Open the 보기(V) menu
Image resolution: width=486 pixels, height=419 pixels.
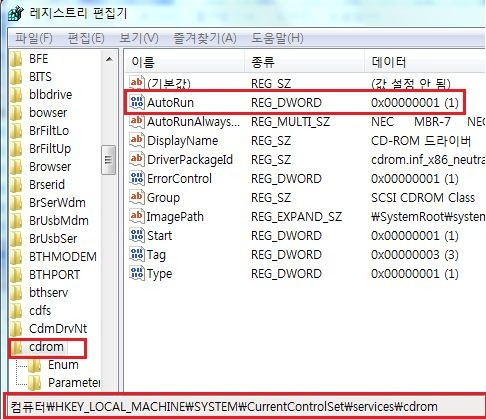pyautogui.click(x=139, y=38)
